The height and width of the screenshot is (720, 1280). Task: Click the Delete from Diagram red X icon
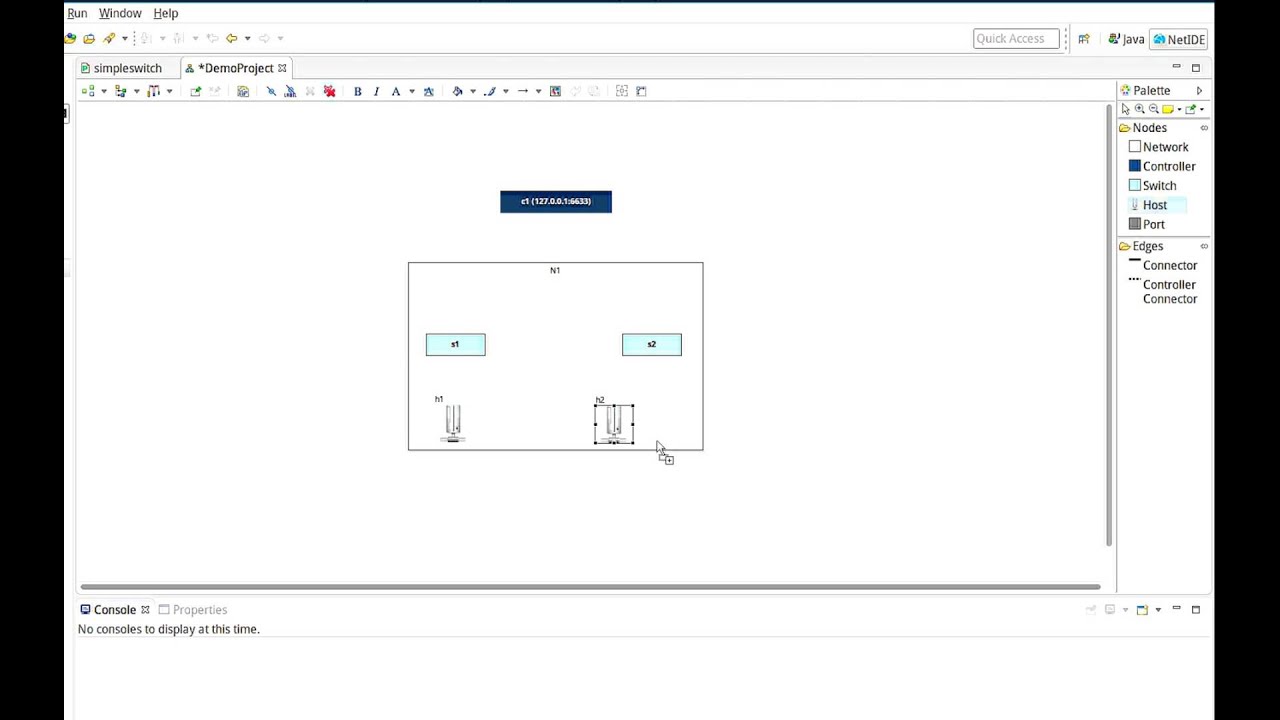329,91
